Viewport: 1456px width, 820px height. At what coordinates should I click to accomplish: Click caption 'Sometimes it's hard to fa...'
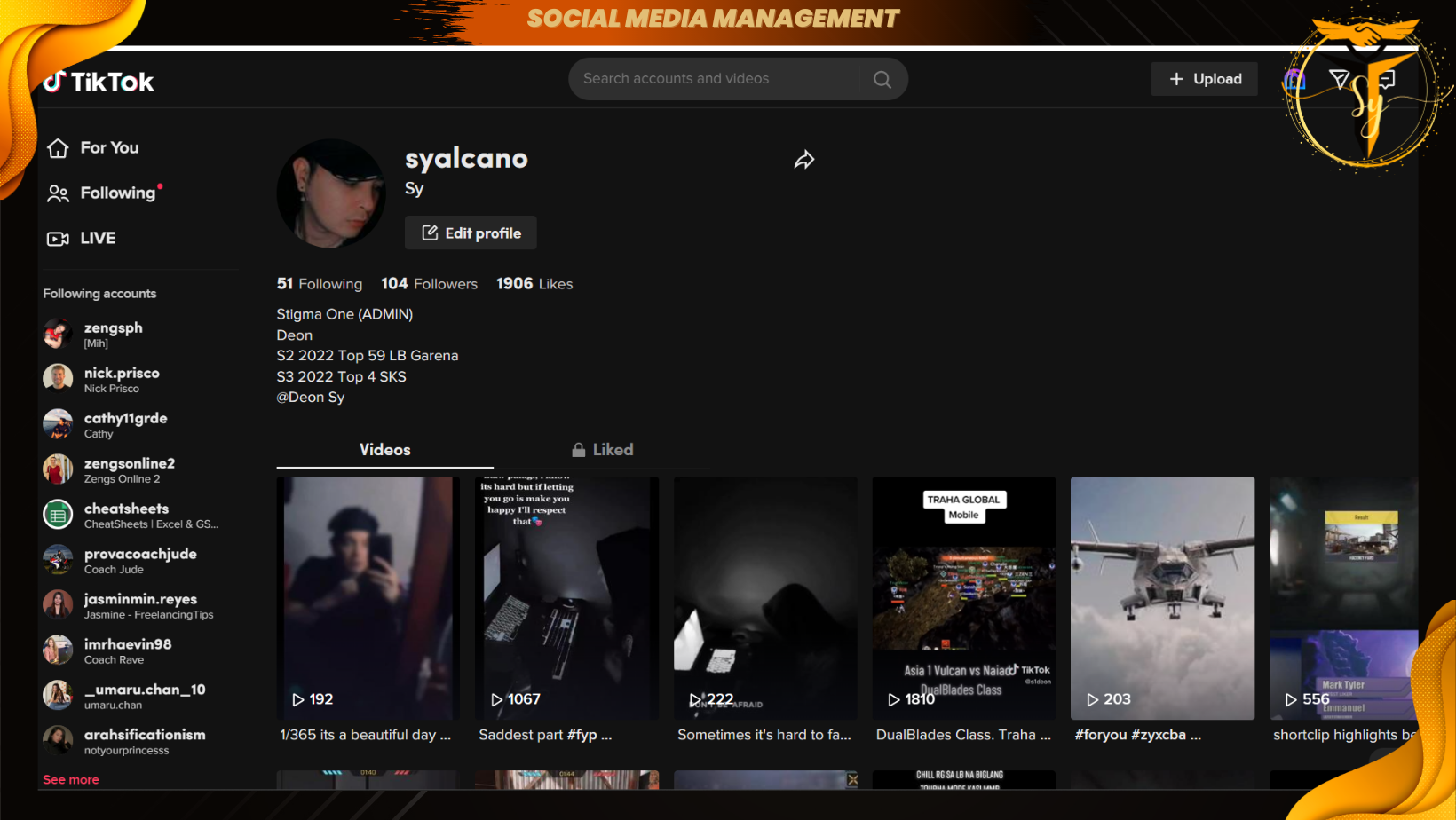[764, 735]
